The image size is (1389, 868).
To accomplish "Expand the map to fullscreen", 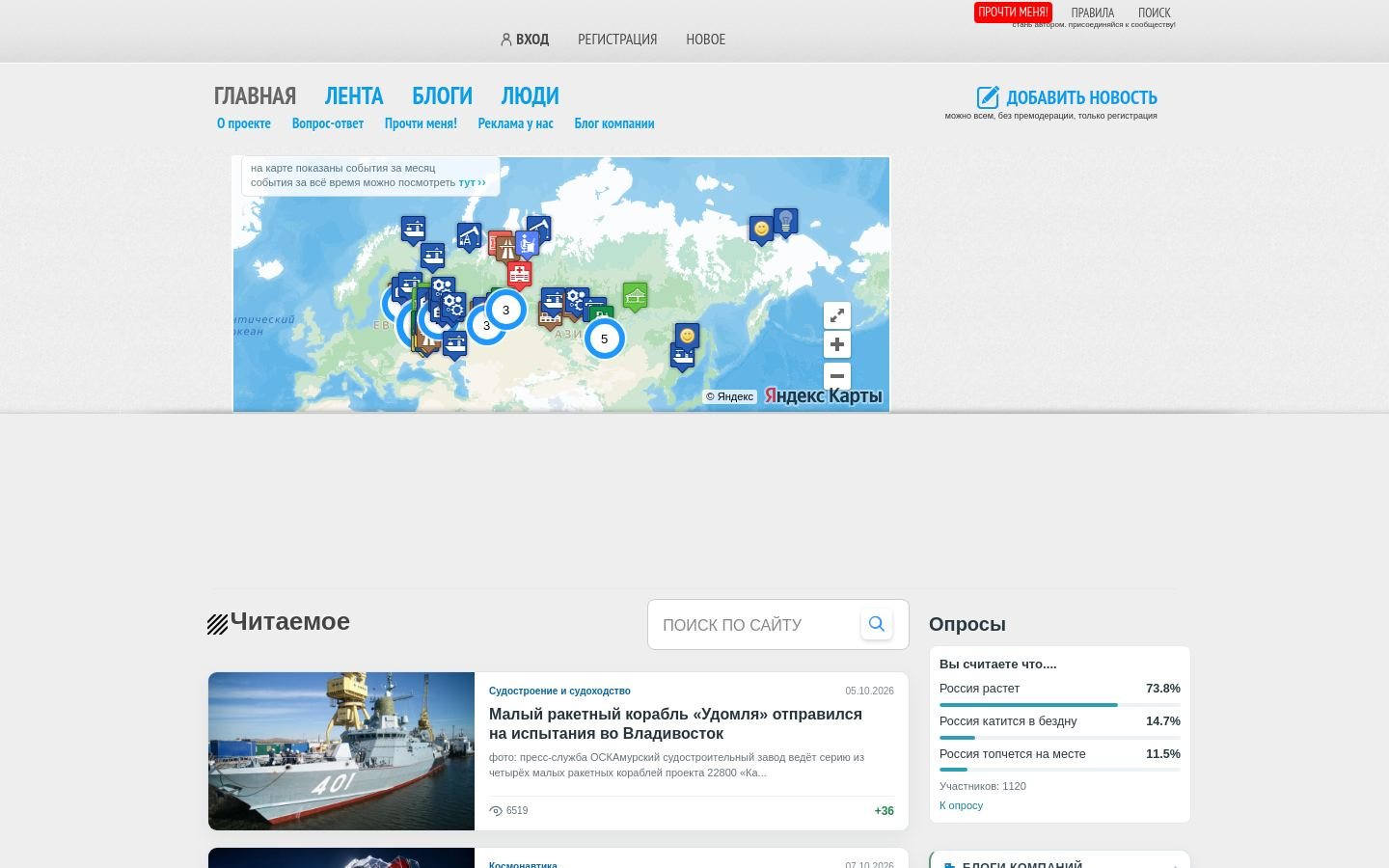I will pos(837,315).
